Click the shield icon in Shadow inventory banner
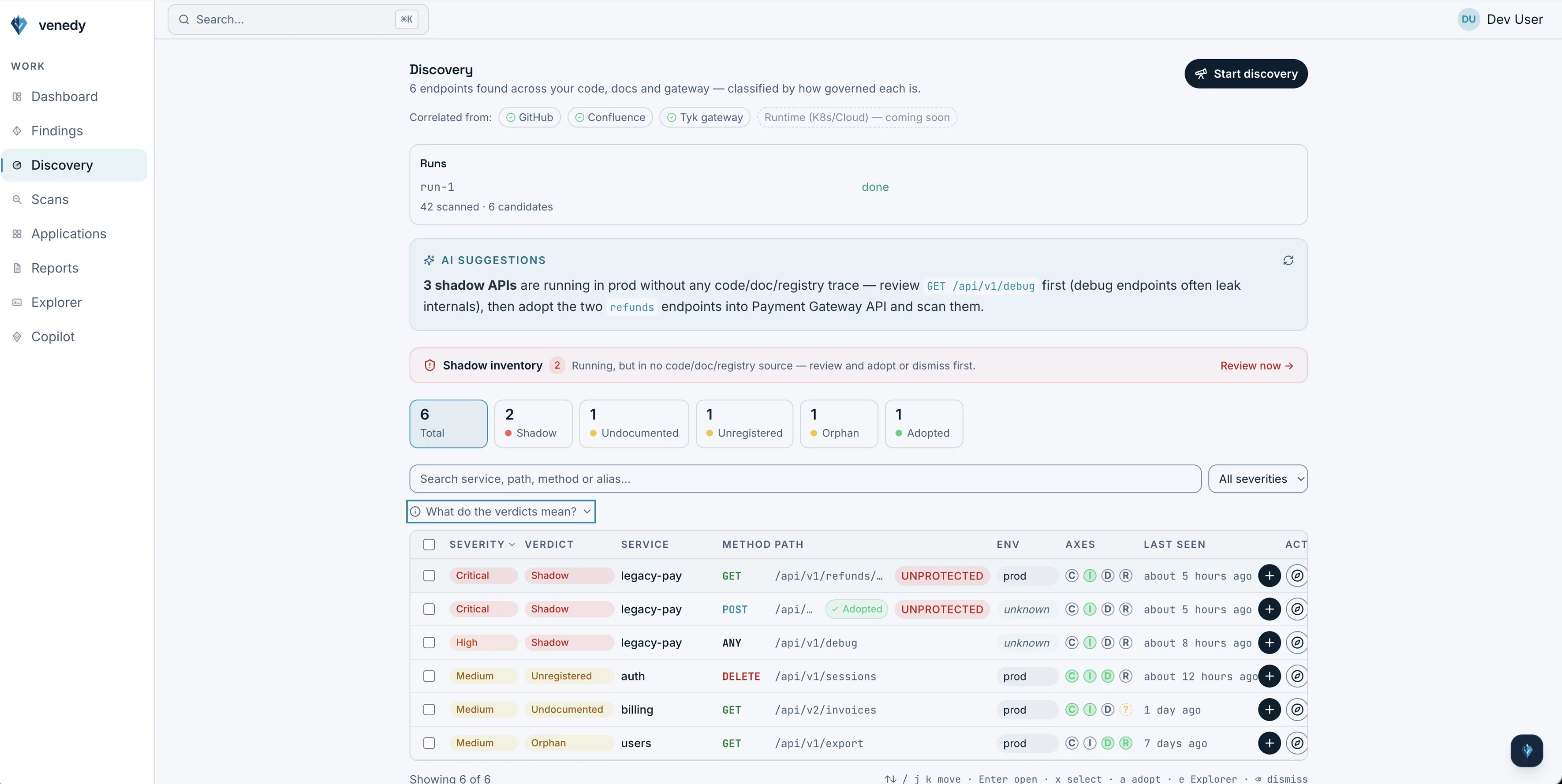 (x=429, y=365)
